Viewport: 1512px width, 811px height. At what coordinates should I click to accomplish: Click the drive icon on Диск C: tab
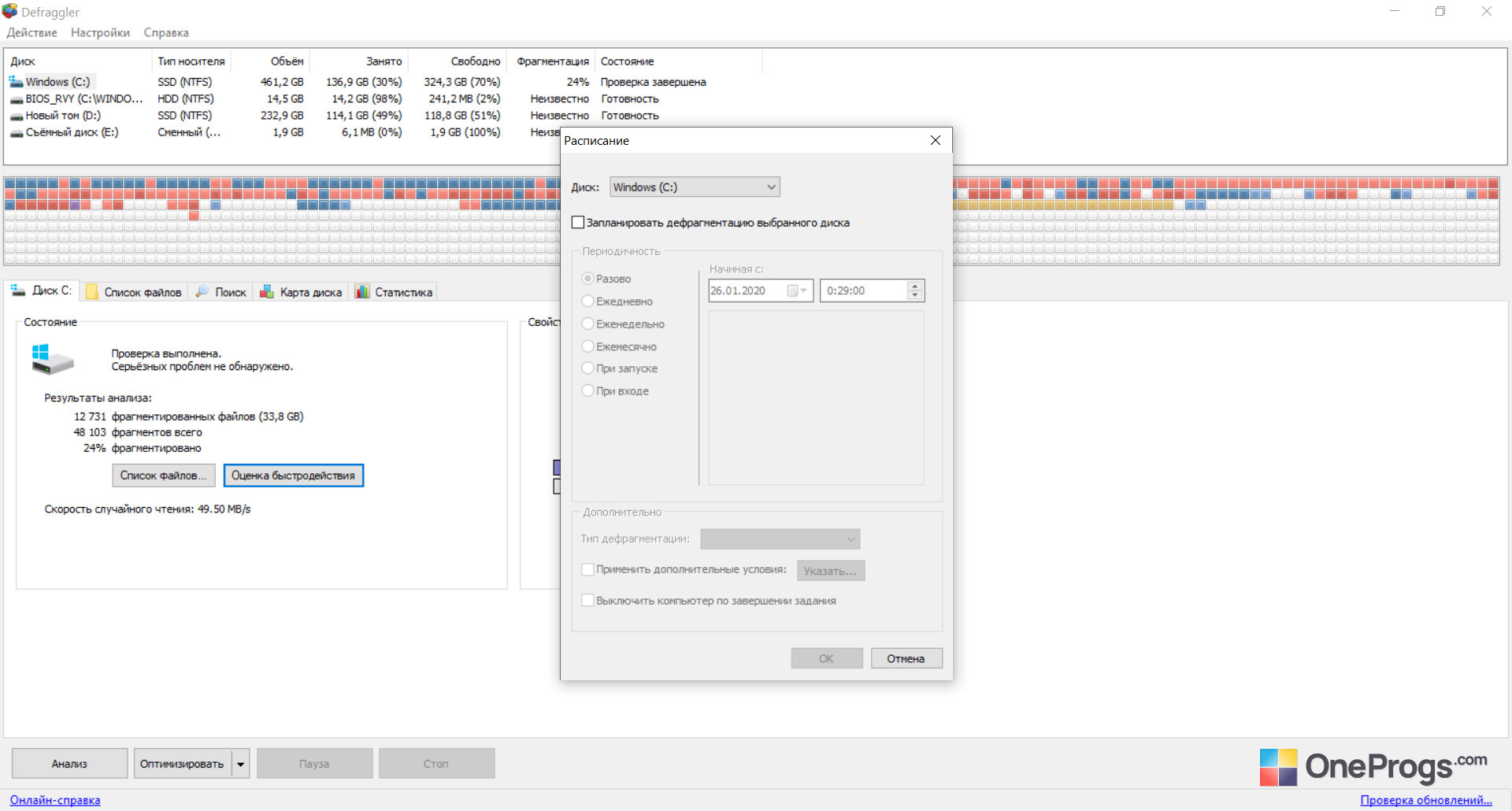[x=18, y=291]
